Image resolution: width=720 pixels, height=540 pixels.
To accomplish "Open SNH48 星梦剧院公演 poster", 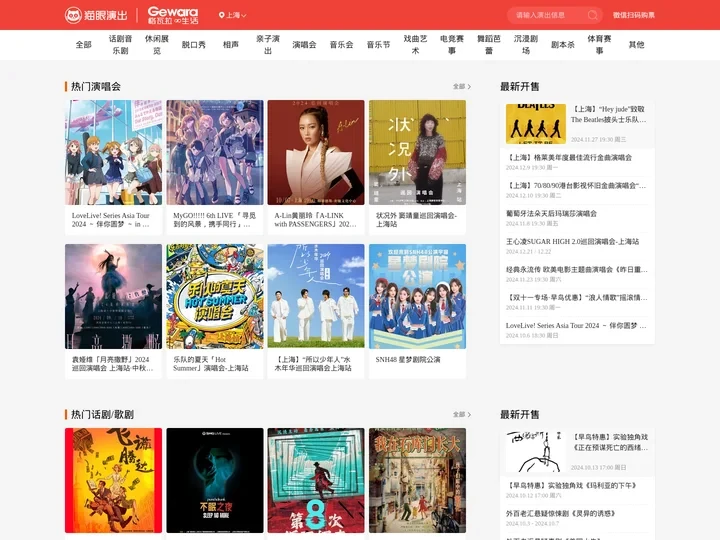I will click(417, 296).
